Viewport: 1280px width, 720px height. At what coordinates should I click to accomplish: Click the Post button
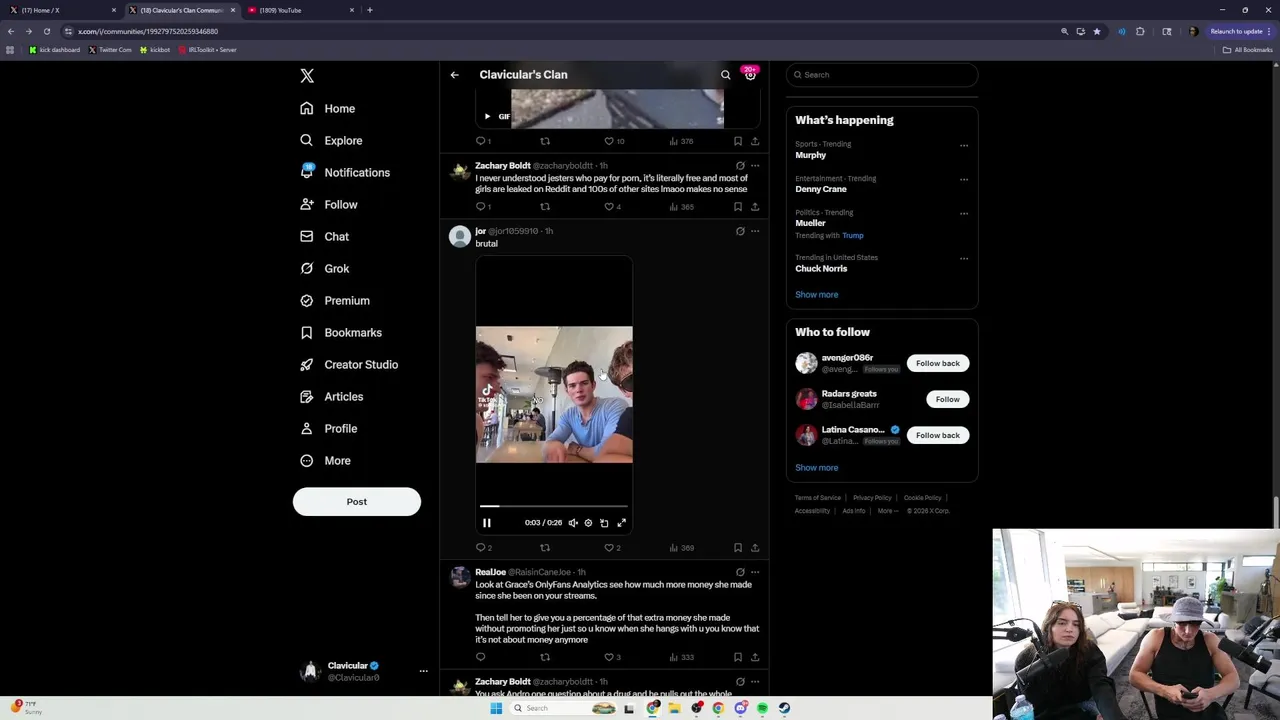[357, 501]
